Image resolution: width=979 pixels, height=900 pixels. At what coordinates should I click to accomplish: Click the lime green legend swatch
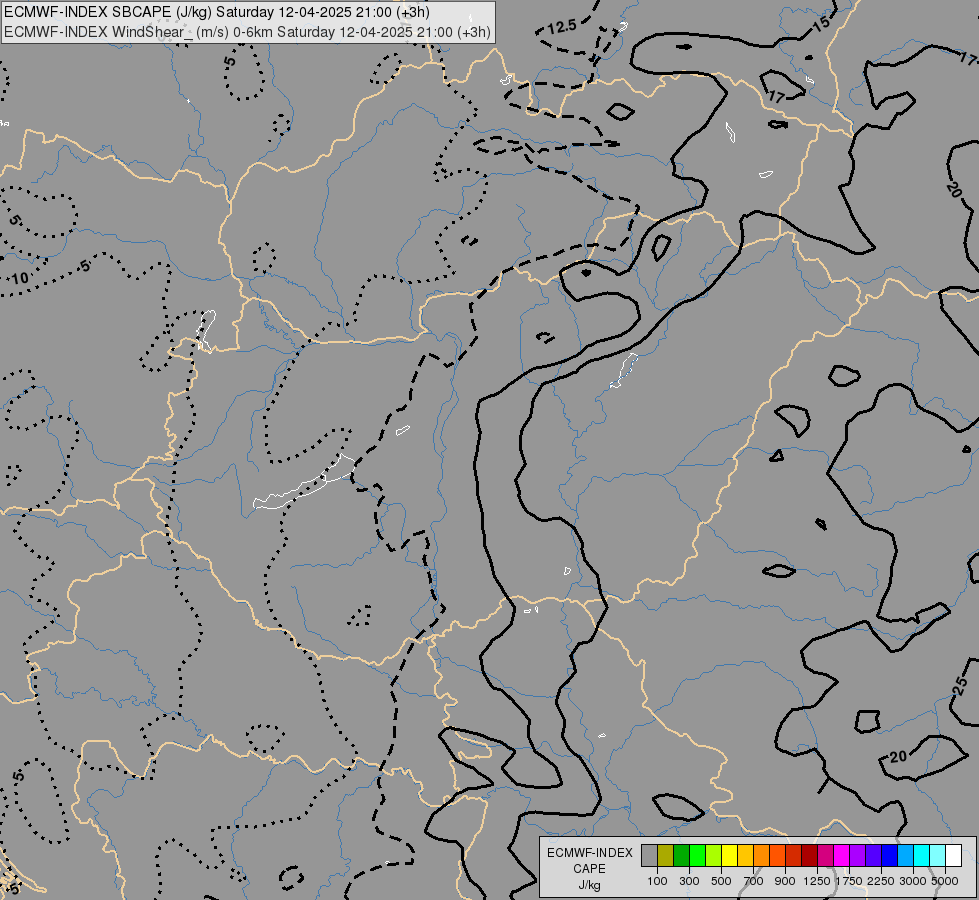[x=714, y=855]
